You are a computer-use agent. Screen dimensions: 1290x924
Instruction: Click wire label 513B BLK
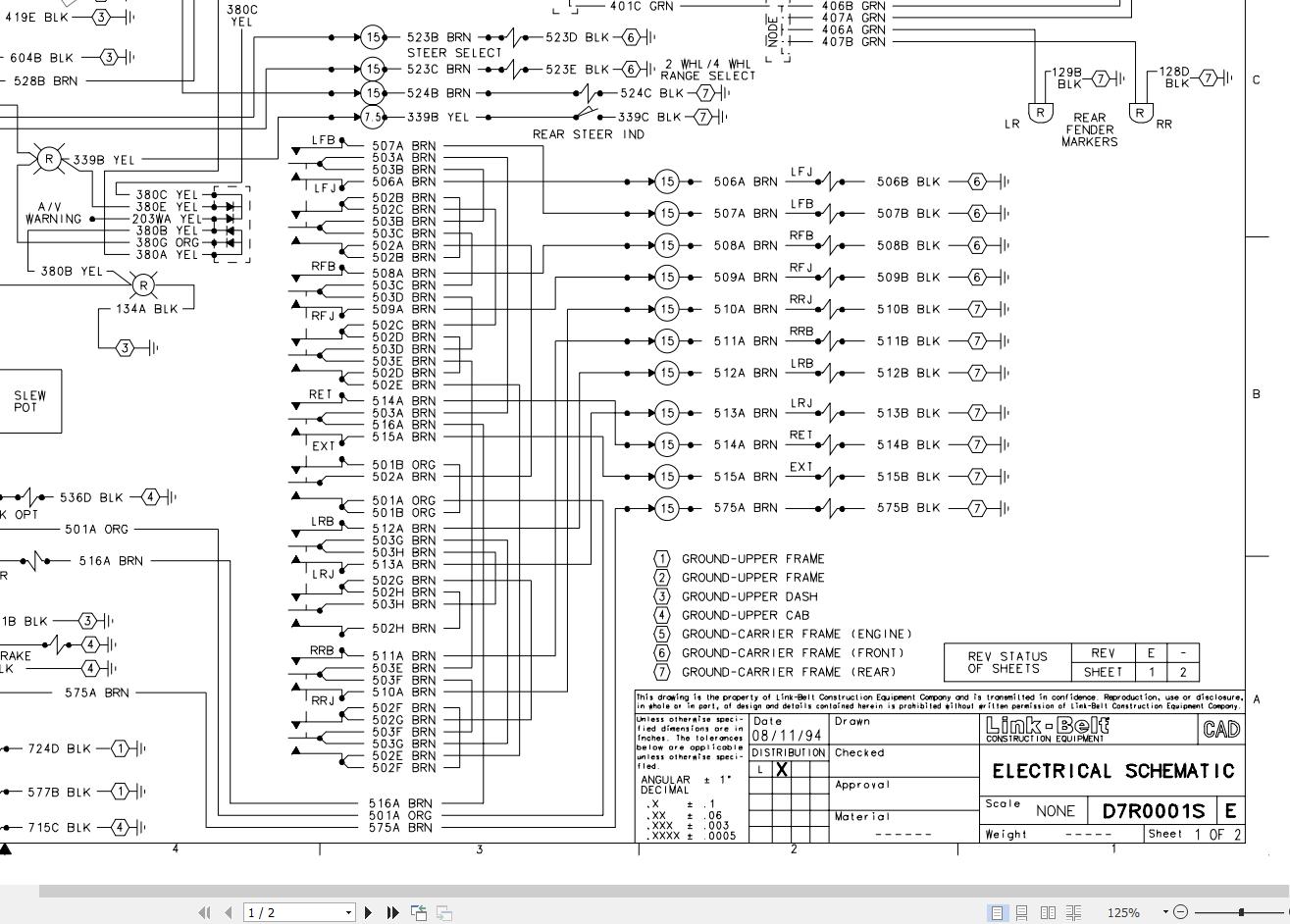tap(908, 413)
